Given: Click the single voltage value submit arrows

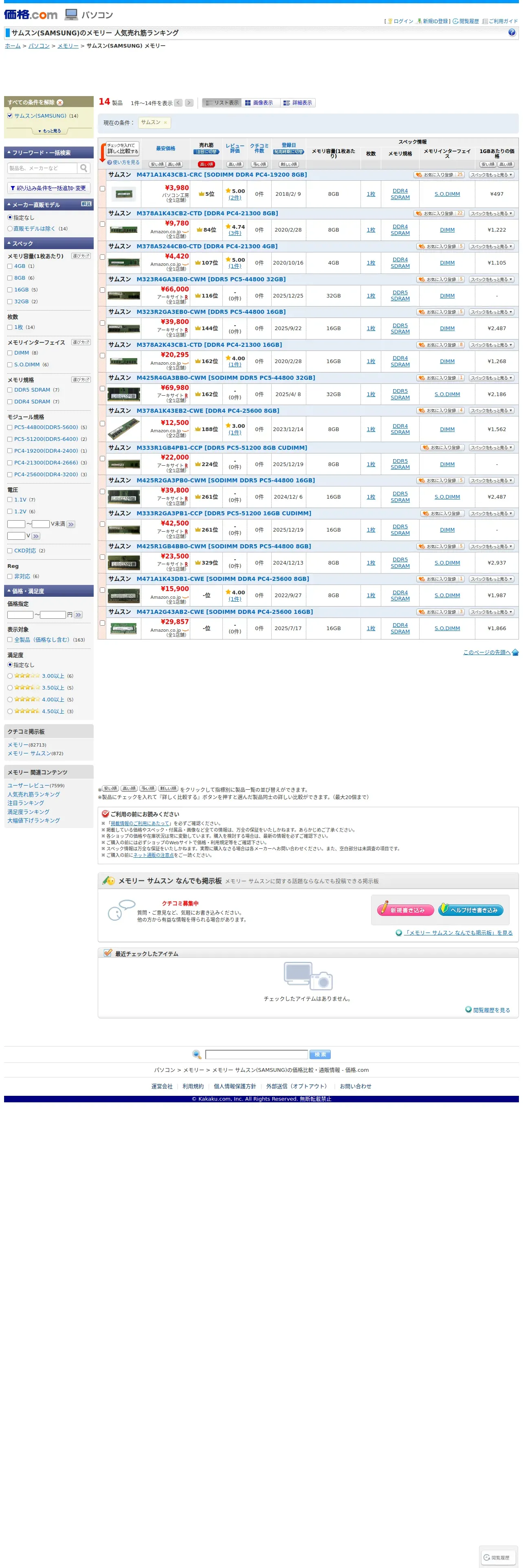Looking at the screenshot, I should pos(36,536).
